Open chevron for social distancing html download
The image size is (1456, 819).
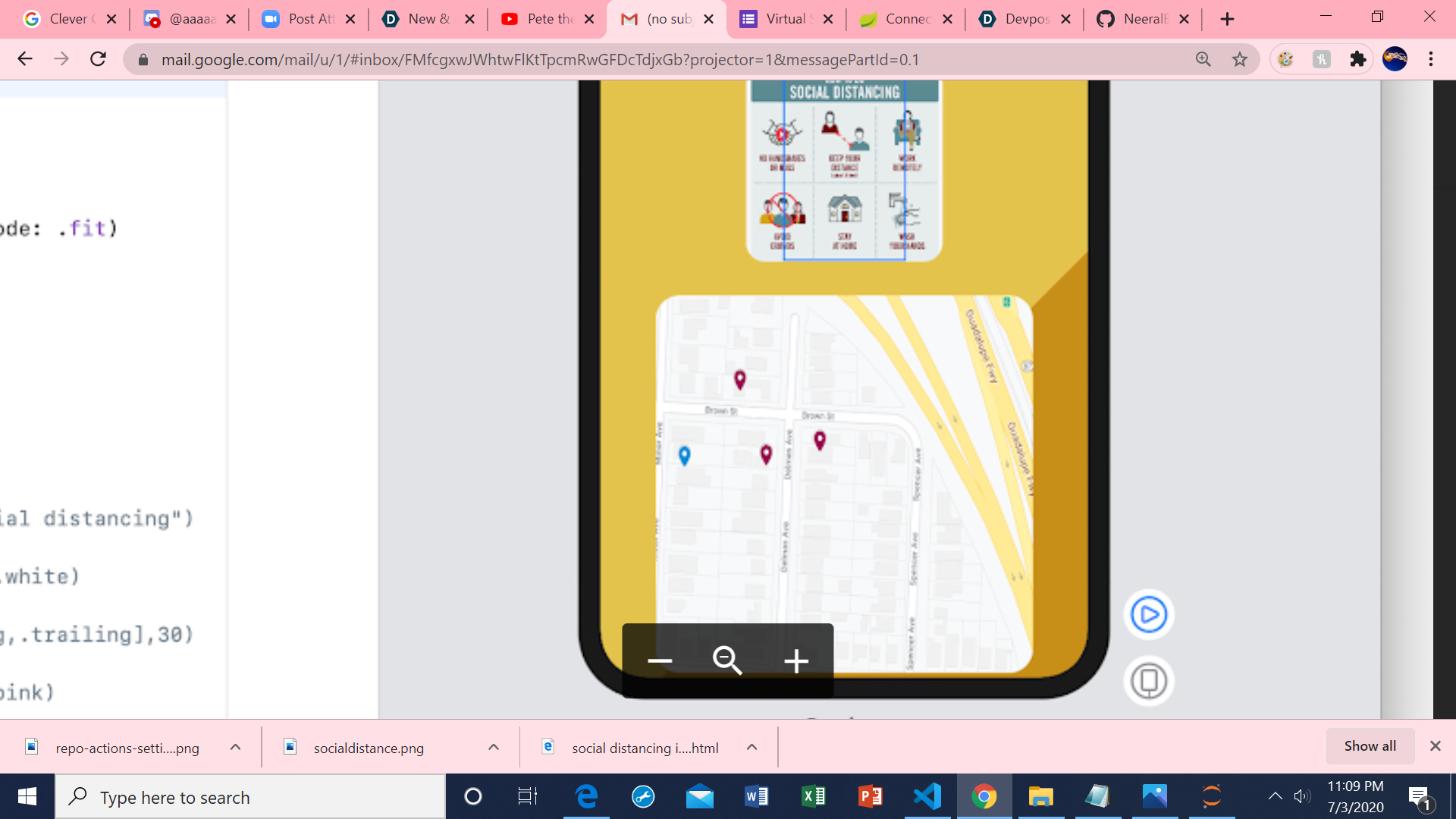click(752, 747)
